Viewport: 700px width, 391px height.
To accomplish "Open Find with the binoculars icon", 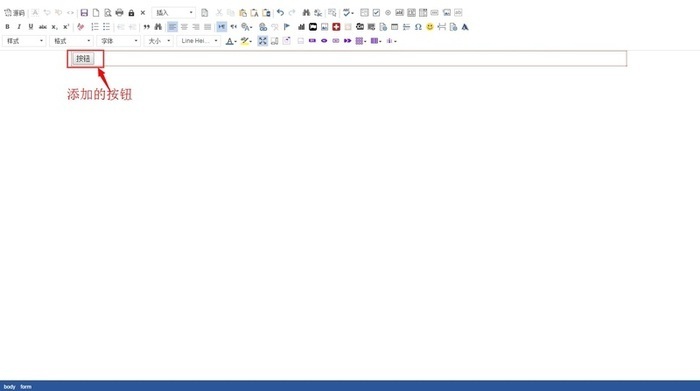I will (x=306, y=12).
